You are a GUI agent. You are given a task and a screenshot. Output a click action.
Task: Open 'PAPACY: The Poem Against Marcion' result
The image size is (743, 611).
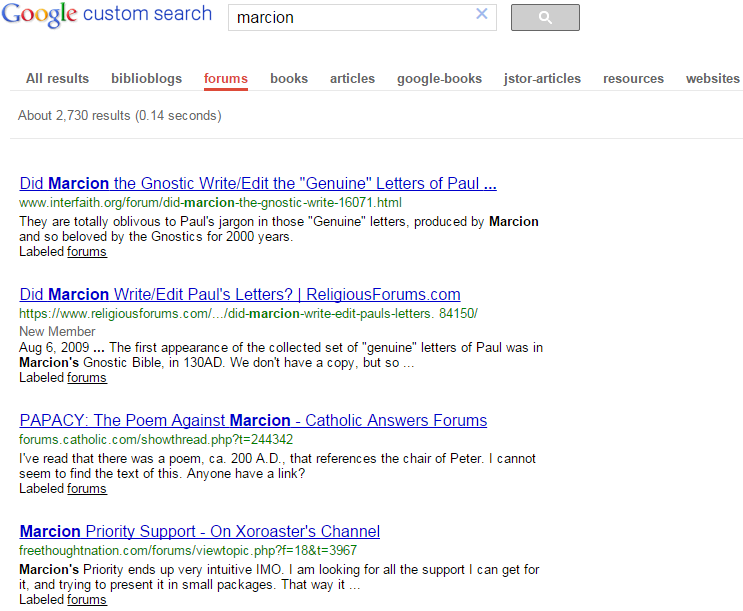pos(253,420)
